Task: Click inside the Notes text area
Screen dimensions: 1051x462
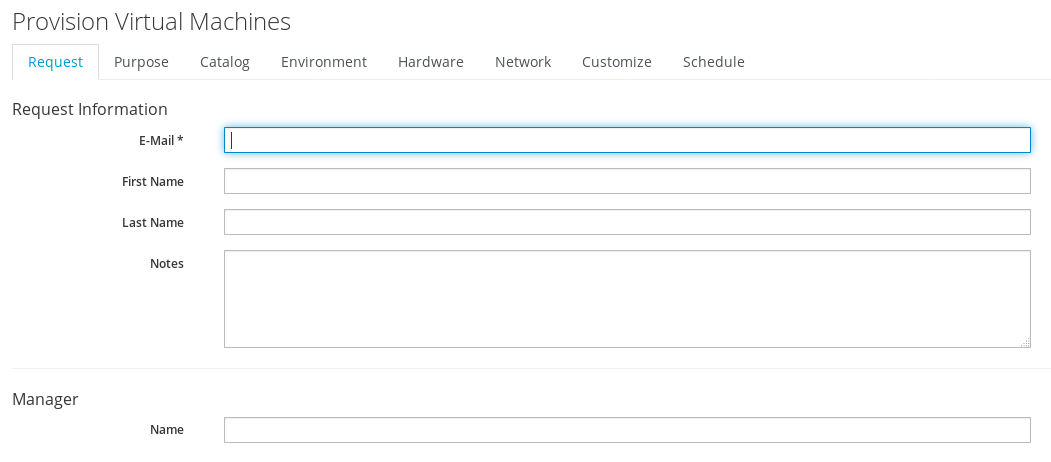Action: point(627,299)
